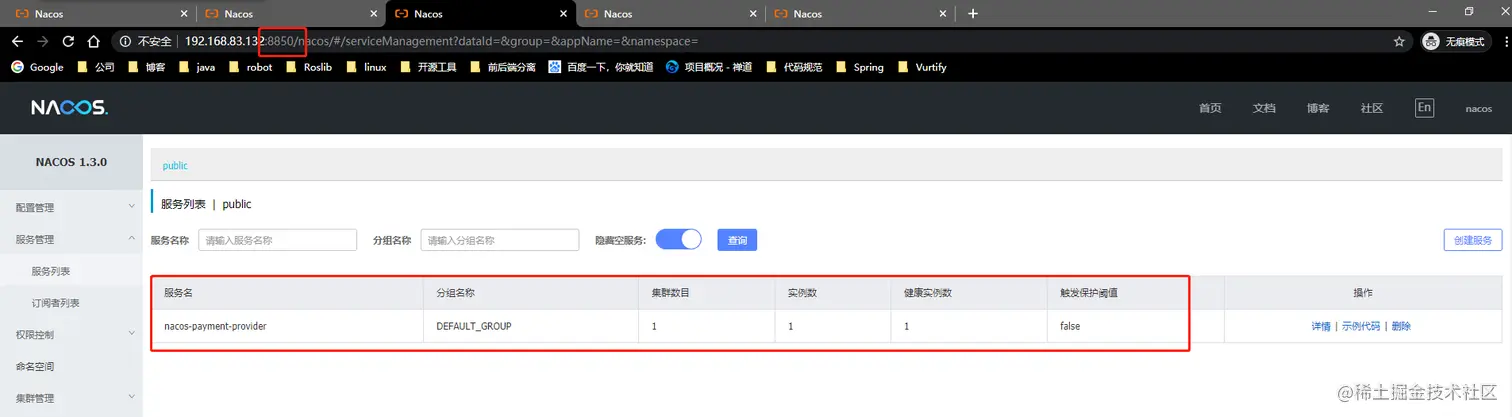The height and width of the screenshot is (417, 1512).
Task: Go back with the browser back arrow
Action: tap(17, 42)
